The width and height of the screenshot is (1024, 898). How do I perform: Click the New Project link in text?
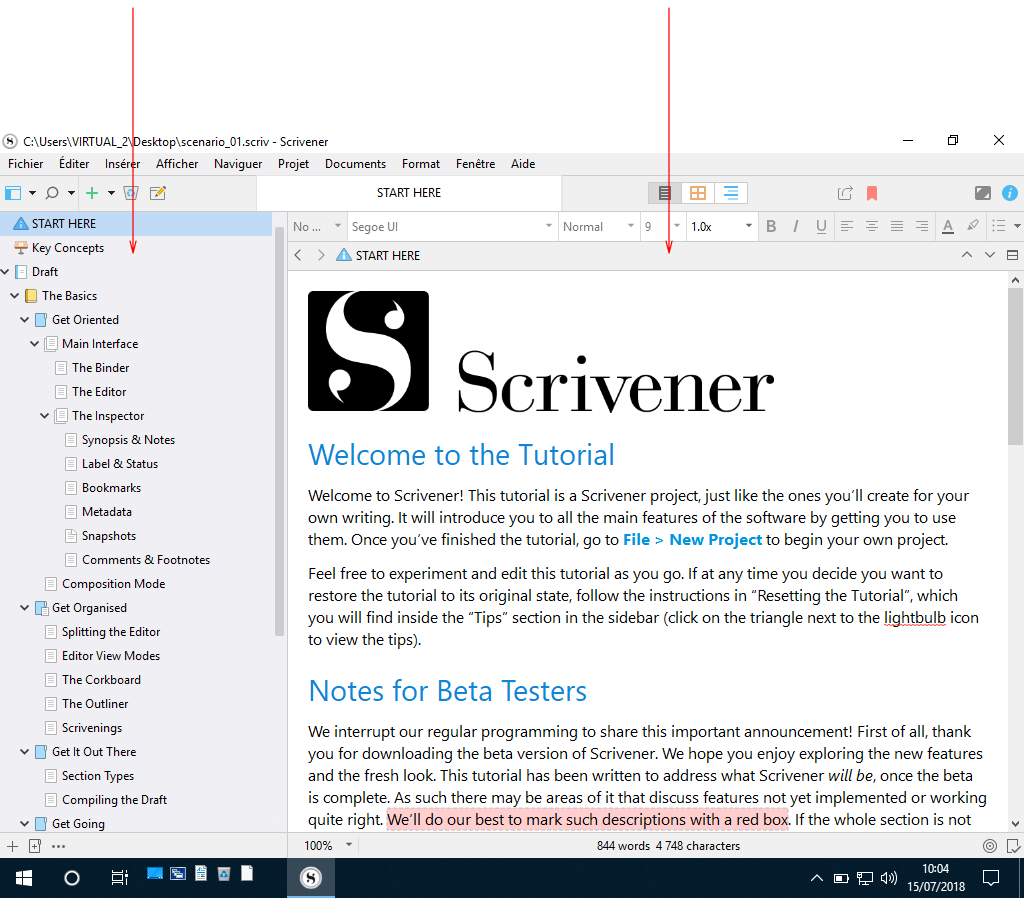pos(715,539)
